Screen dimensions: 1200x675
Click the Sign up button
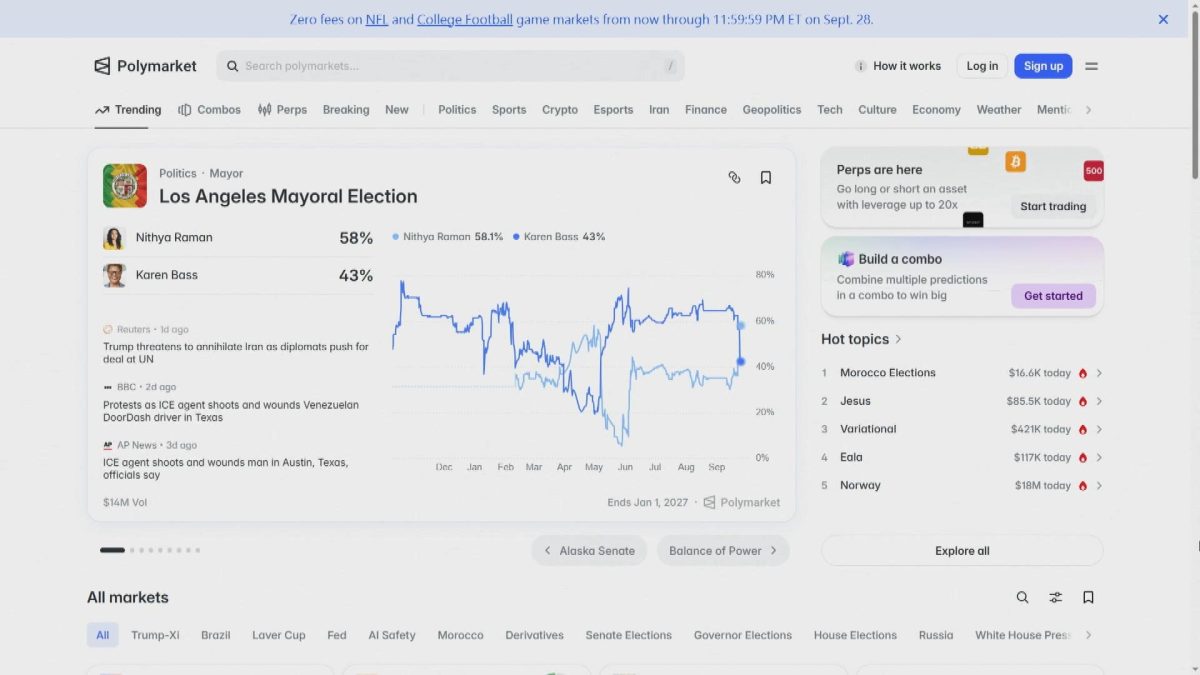[x=1043, y=66]
